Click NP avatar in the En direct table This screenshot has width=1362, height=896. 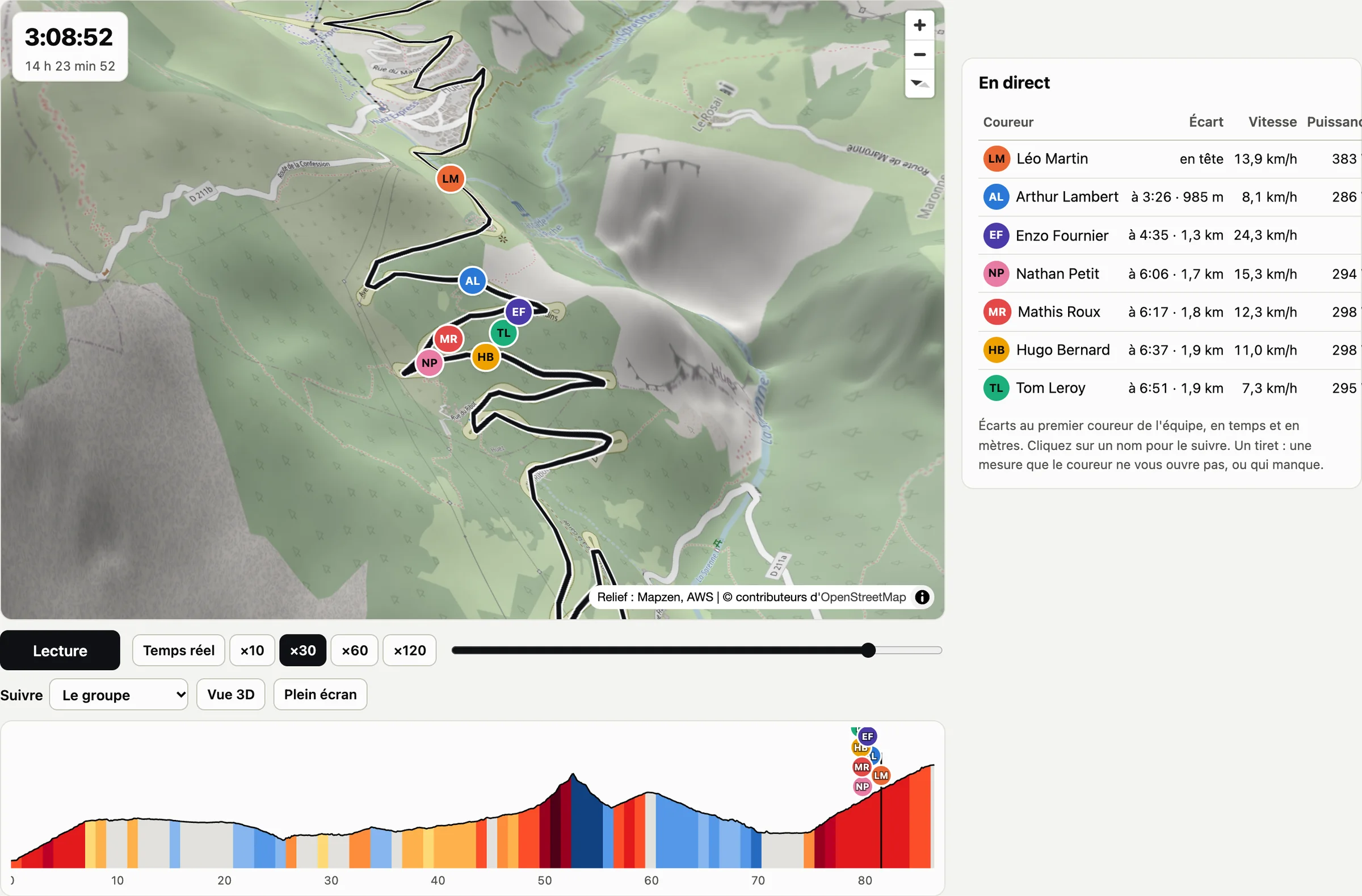[996, 274]
